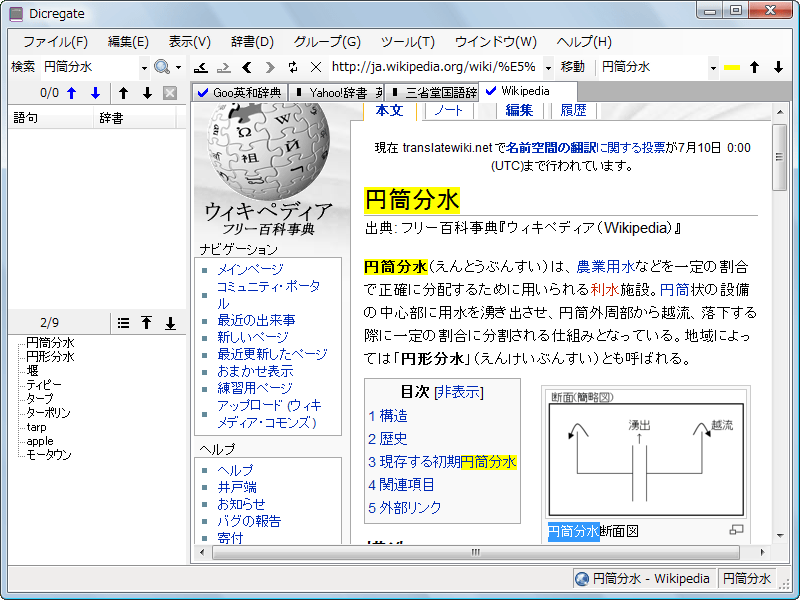The width and height of the screenshot is (800, 600).
Task: Click the ノート page tab
Action: point(448,110)
